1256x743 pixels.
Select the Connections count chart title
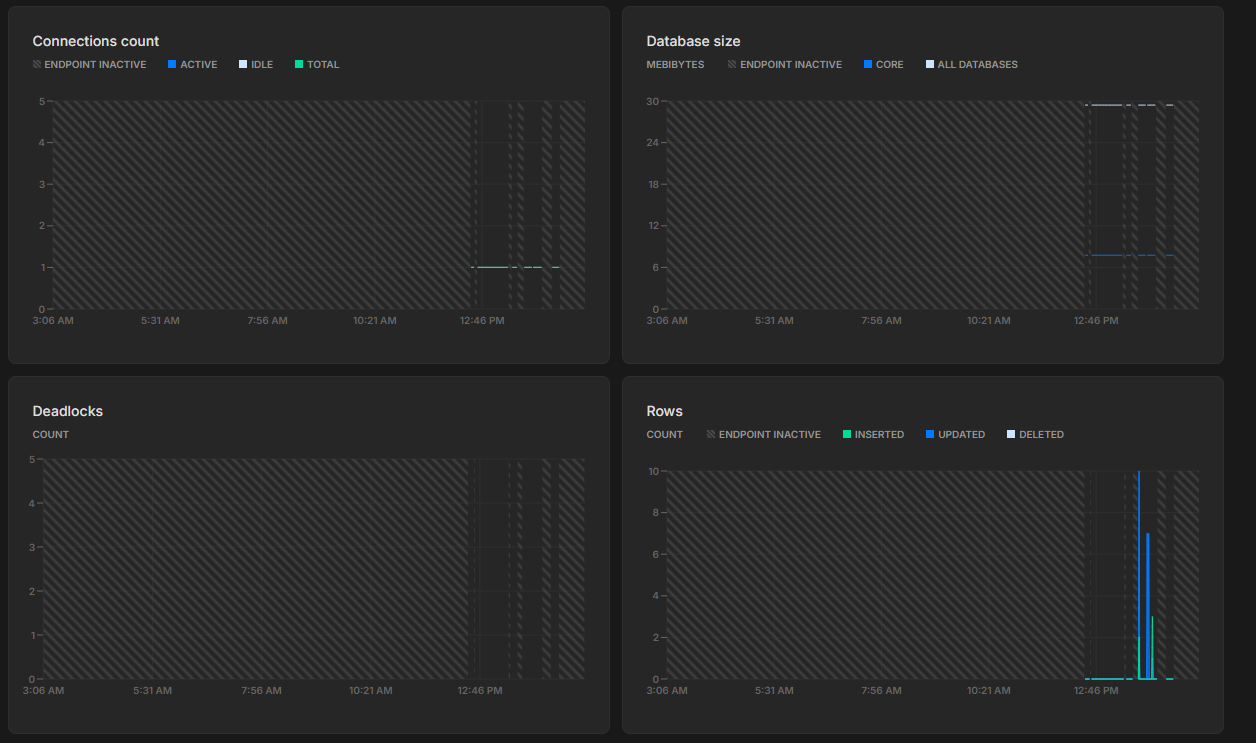pyautogui.click(x=96, y=41)
